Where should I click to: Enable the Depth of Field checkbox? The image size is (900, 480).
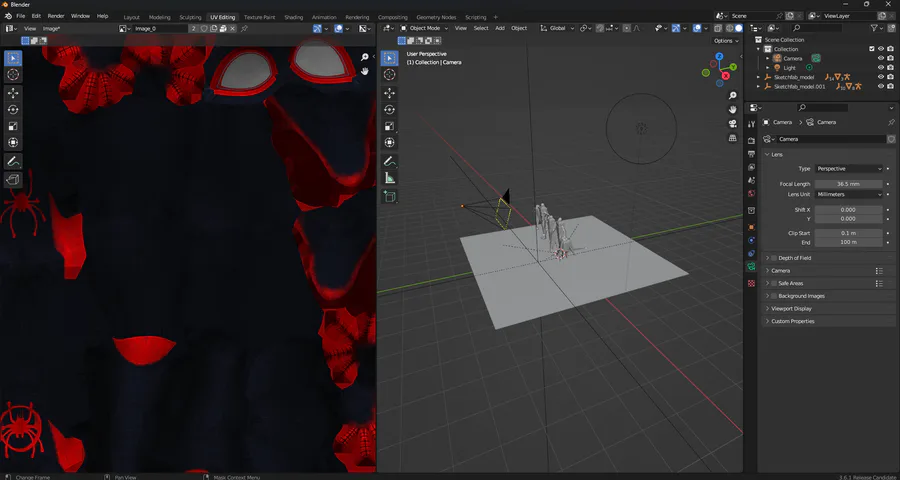pyautogui.click(x=774, y=258)
